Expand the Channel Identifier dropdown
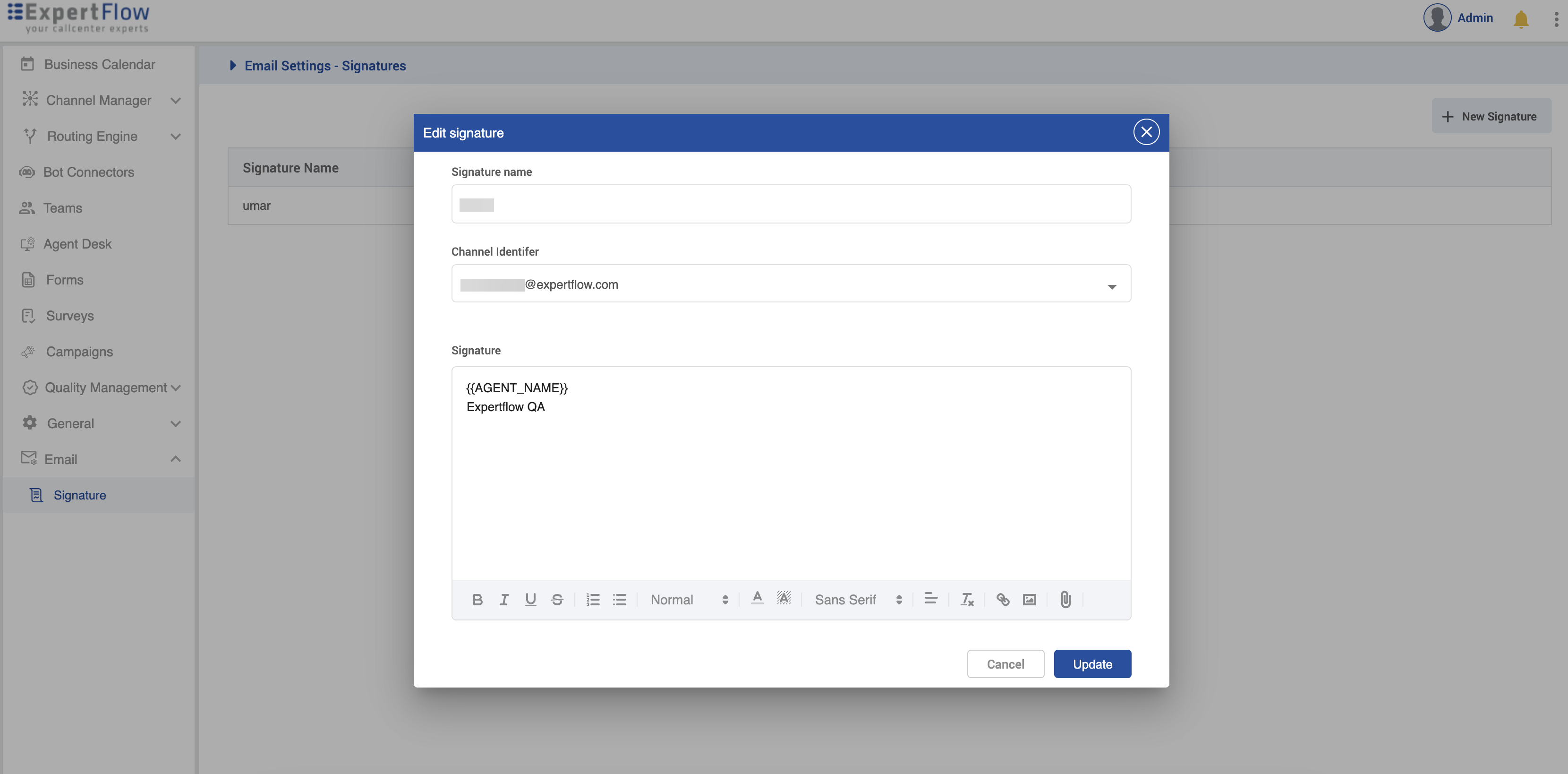This screenshot has height=774, width=1568. pos(1111,285)
